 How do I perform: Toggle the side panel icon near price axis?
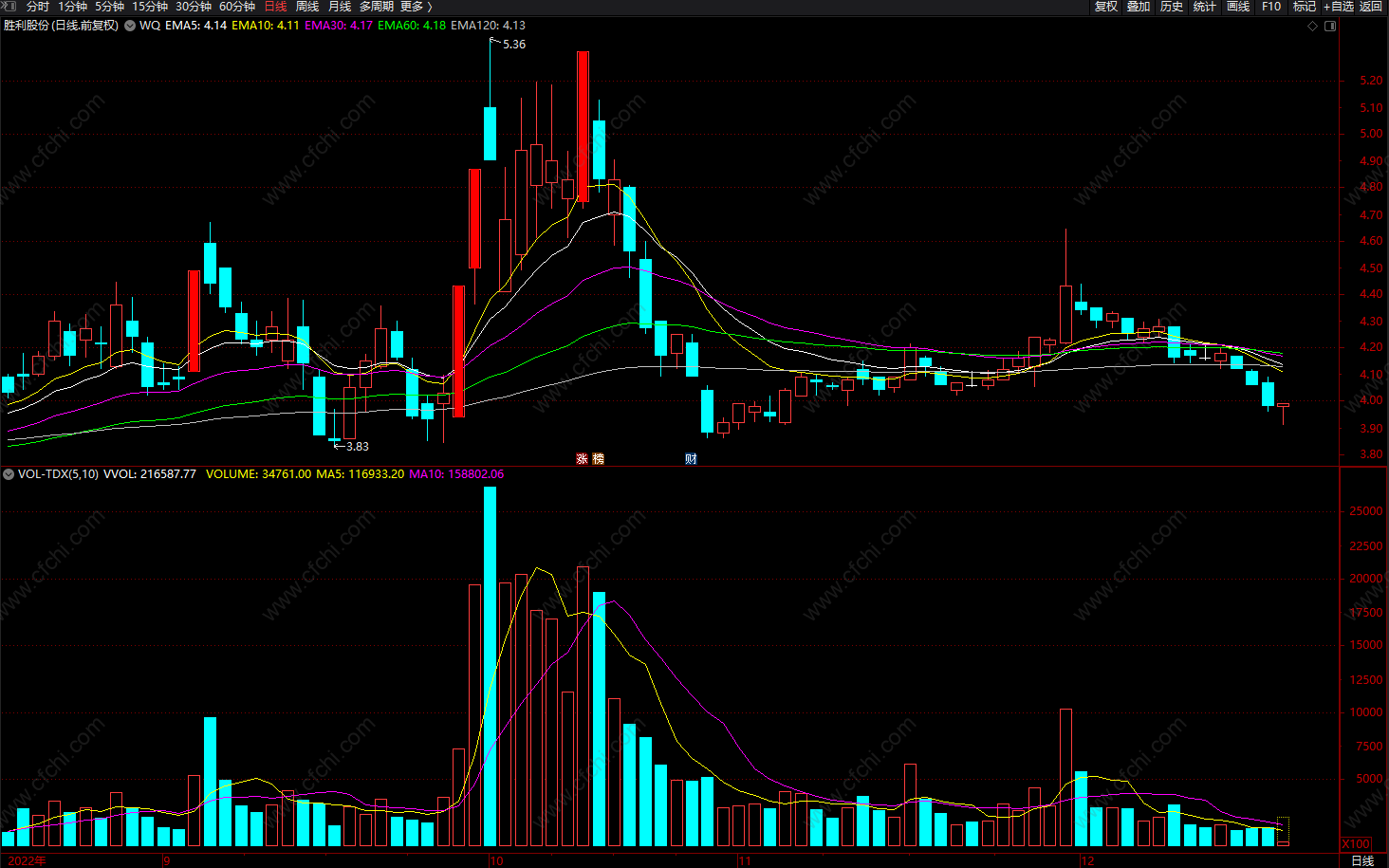click(x=1330, y=27)
